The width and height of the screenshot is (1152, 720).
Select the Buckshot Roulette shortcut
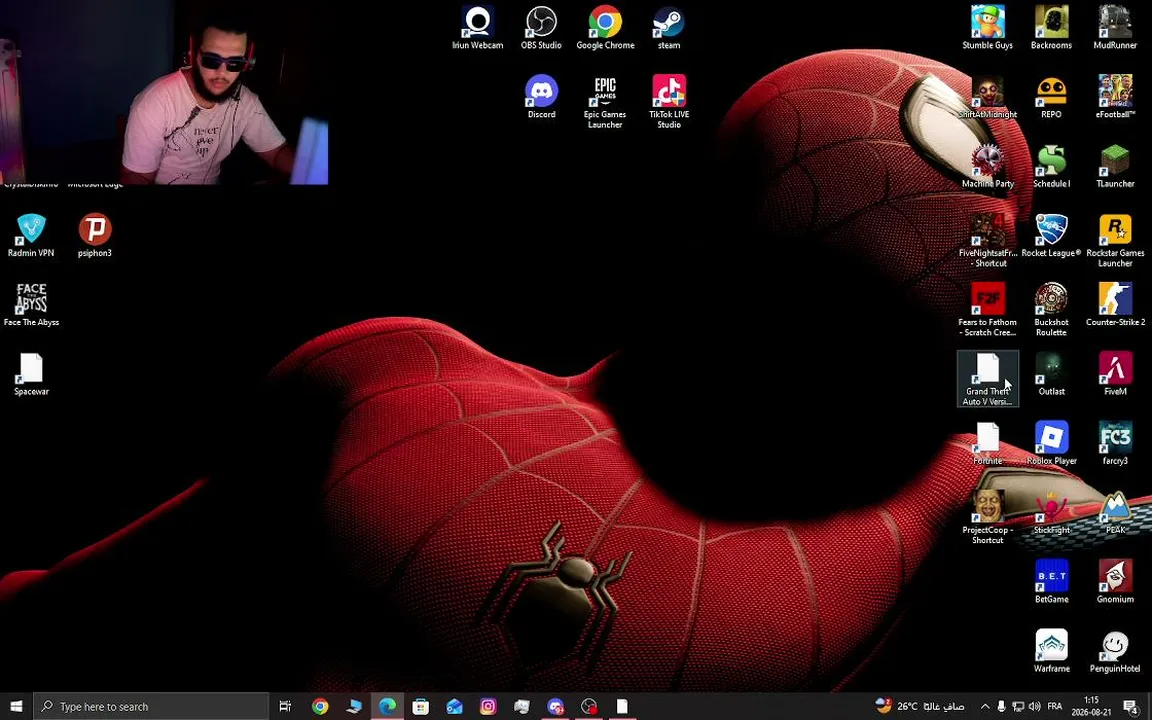click(x=1051, y=309)
